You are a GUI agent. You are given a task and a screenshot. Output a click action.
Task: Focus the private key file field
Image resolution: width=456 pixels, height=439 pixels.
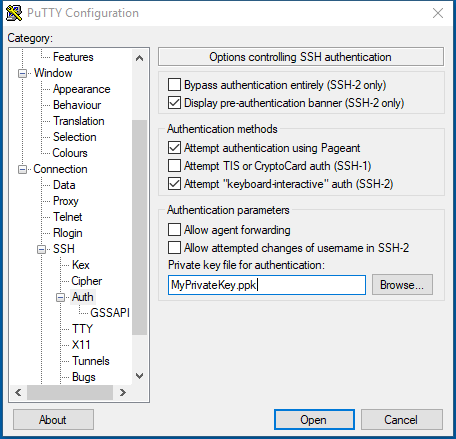point(267,285)
